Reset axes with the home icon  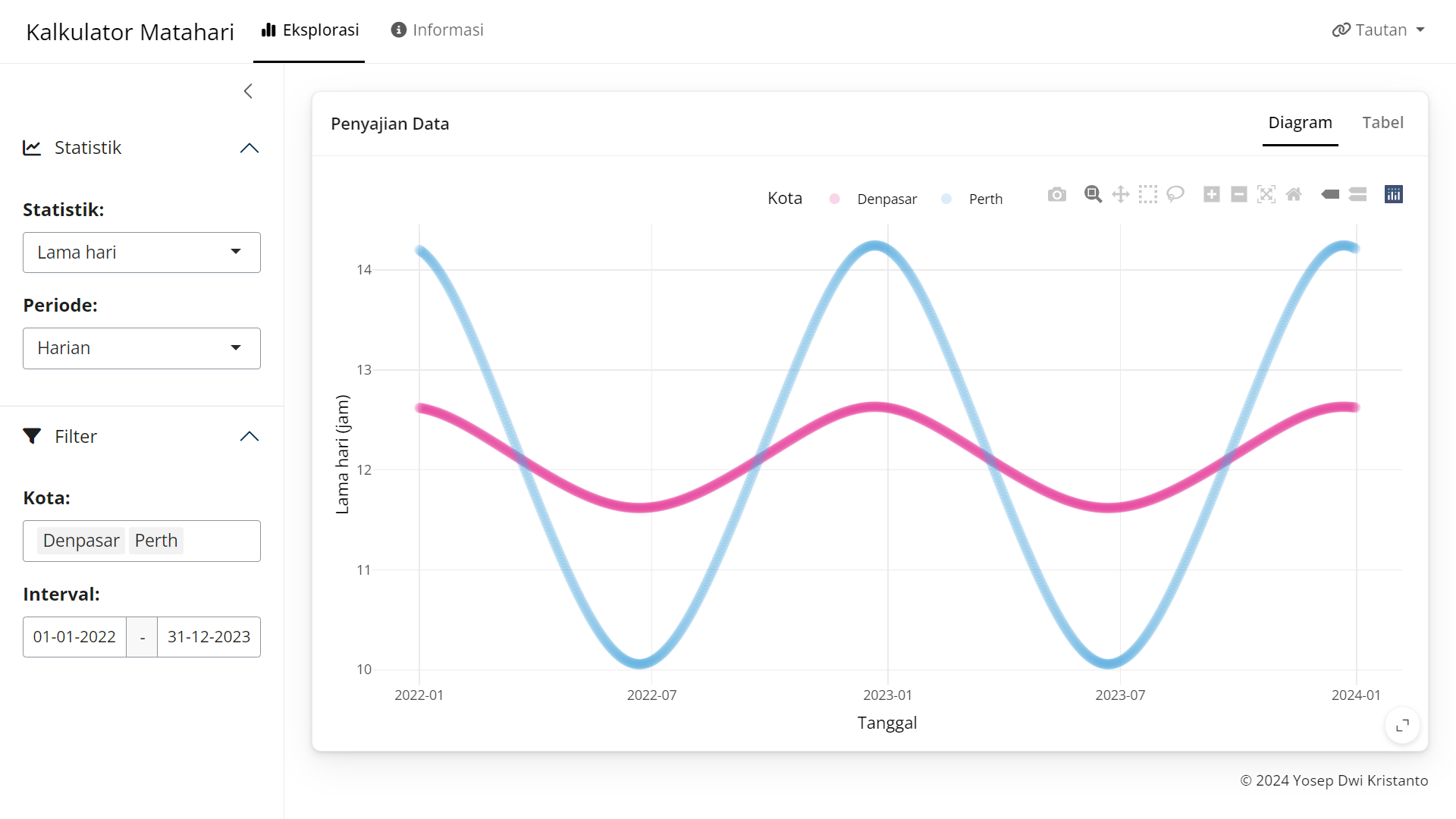[1294, 195]
